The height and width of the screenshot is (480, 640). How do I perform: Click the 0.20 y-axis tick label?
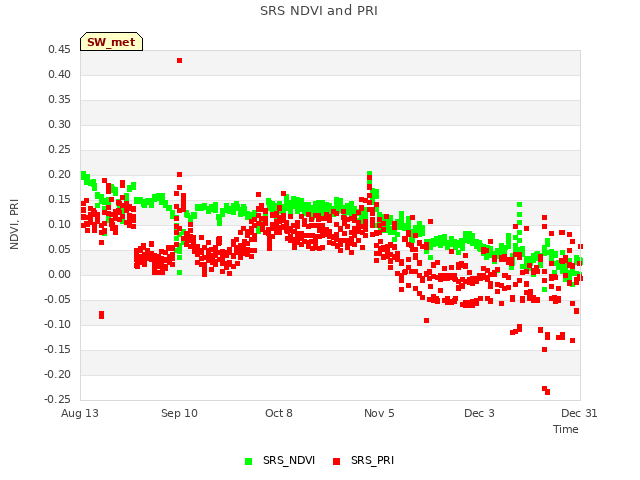[59, 175]
